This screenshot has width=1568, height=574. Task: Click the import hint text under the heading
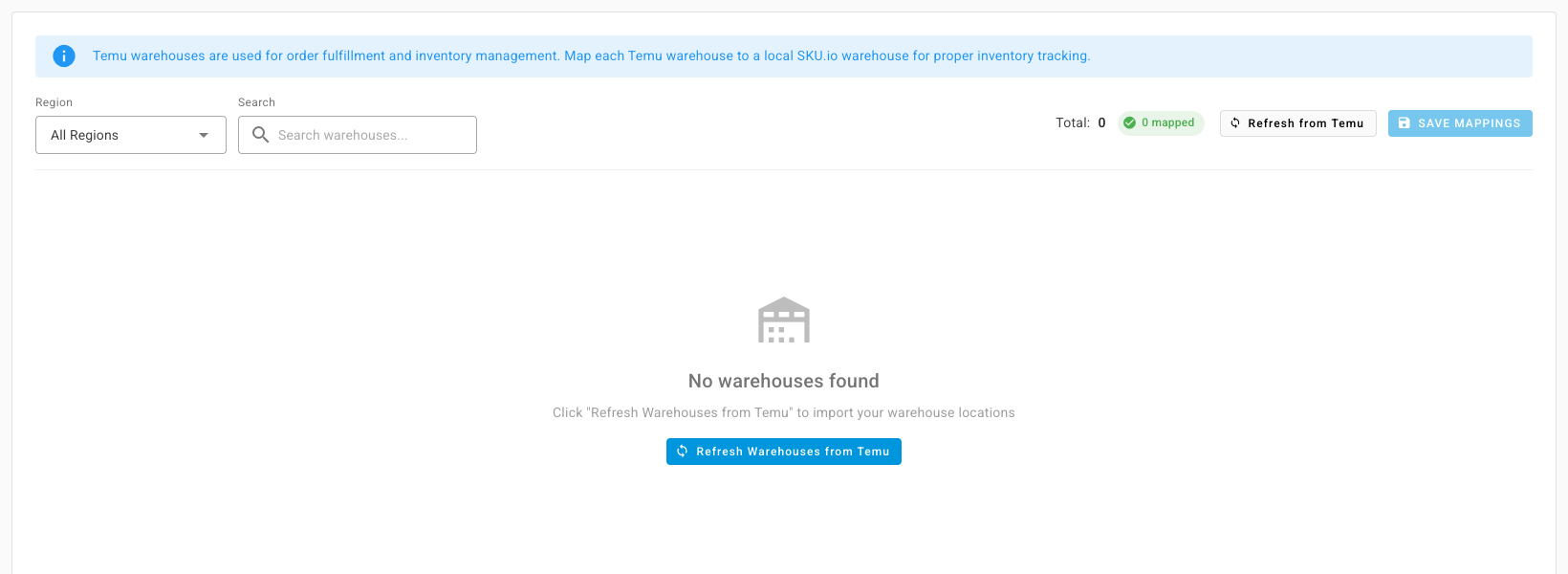(784, 412)
